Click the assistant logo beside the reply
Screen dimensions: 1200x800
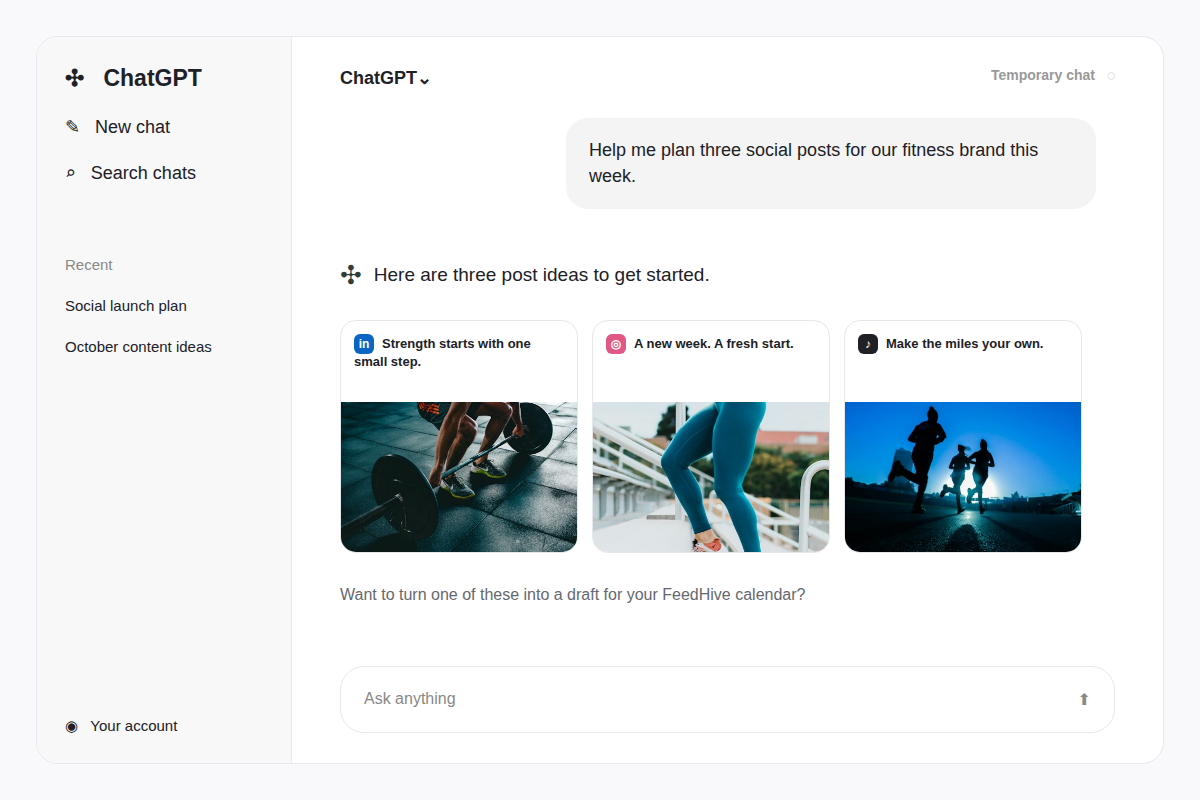coord(351,275)
